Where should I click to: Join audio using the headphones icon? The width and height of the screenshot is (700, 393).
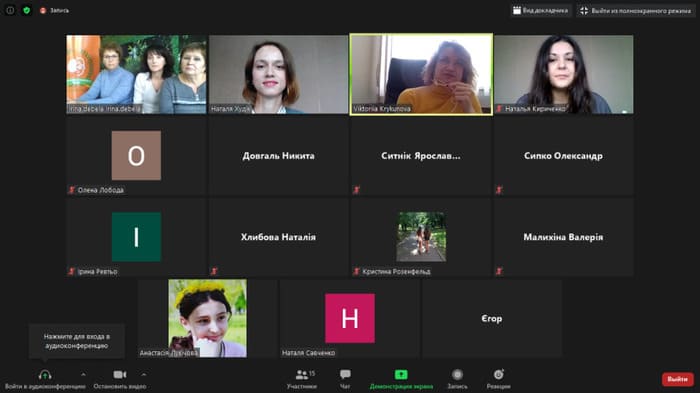point(45,375)
